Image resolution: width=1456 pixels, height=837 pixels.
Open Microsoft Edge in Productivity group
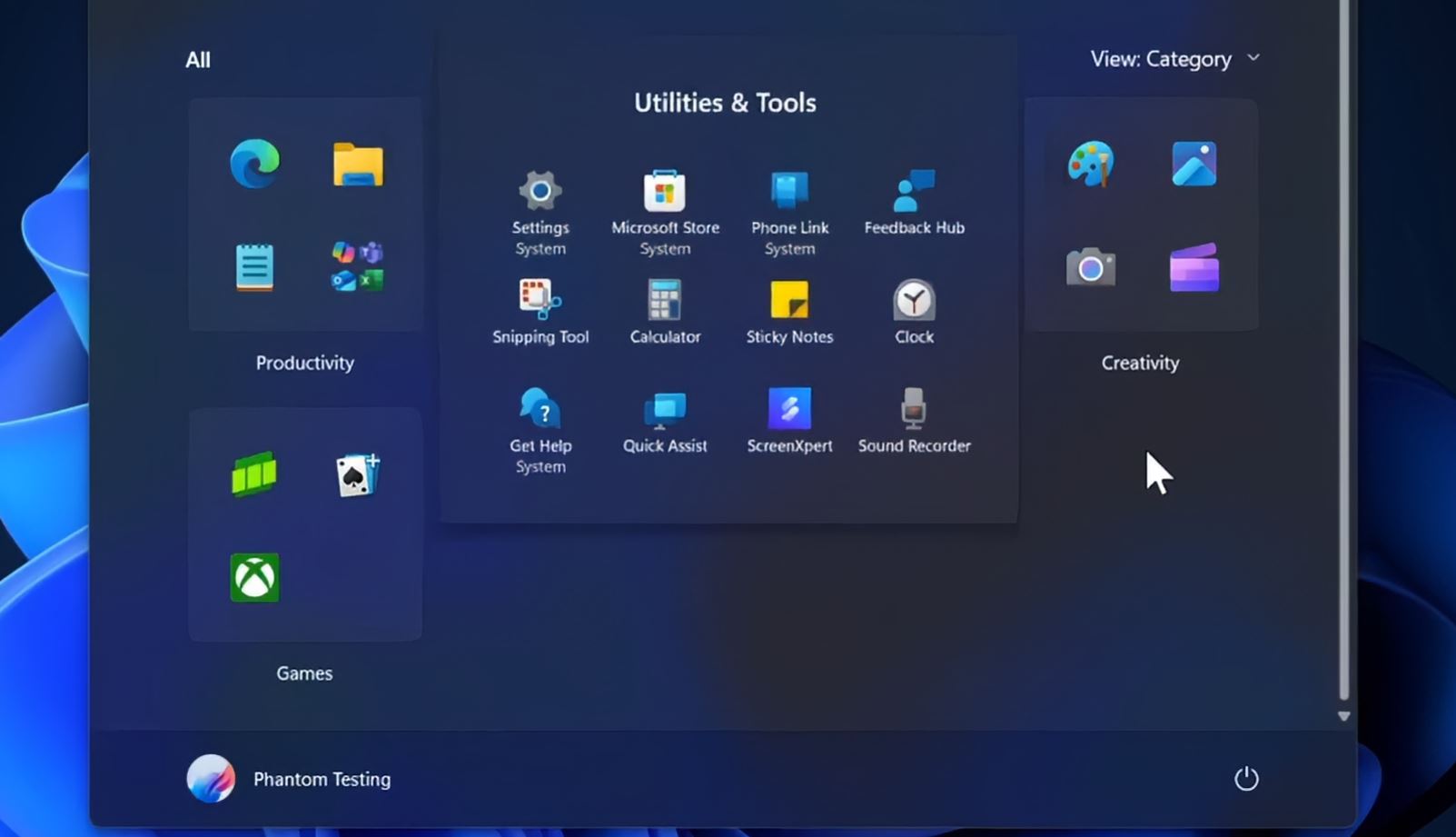click(254, 164)
